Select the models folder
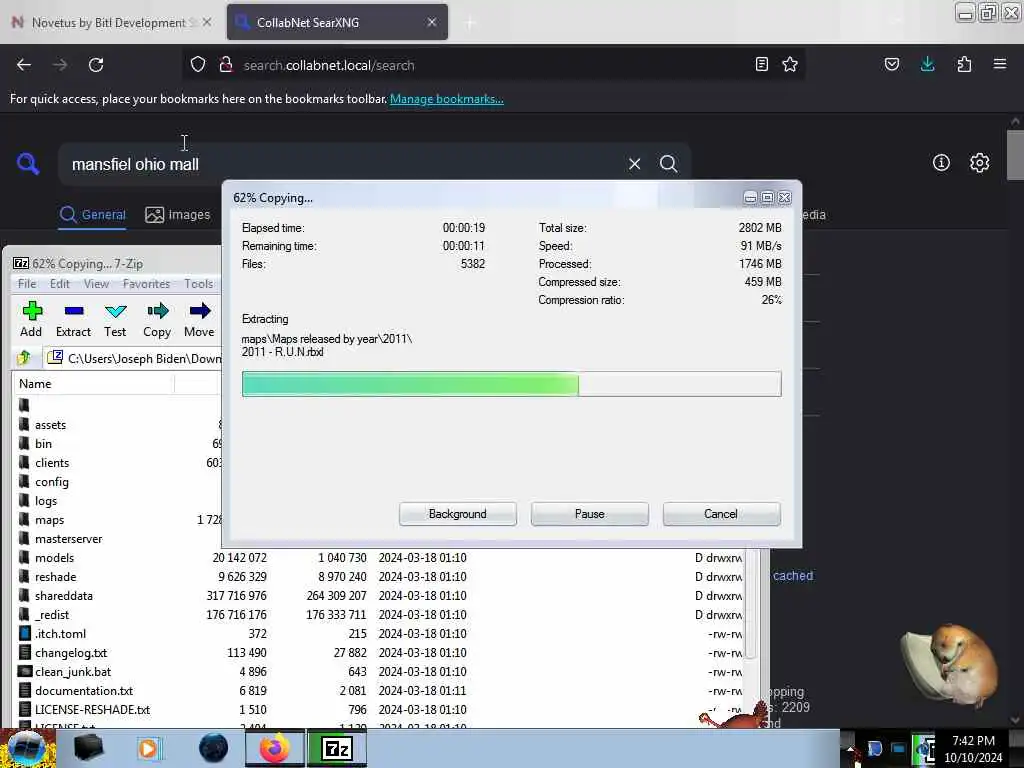 point(54,557)
